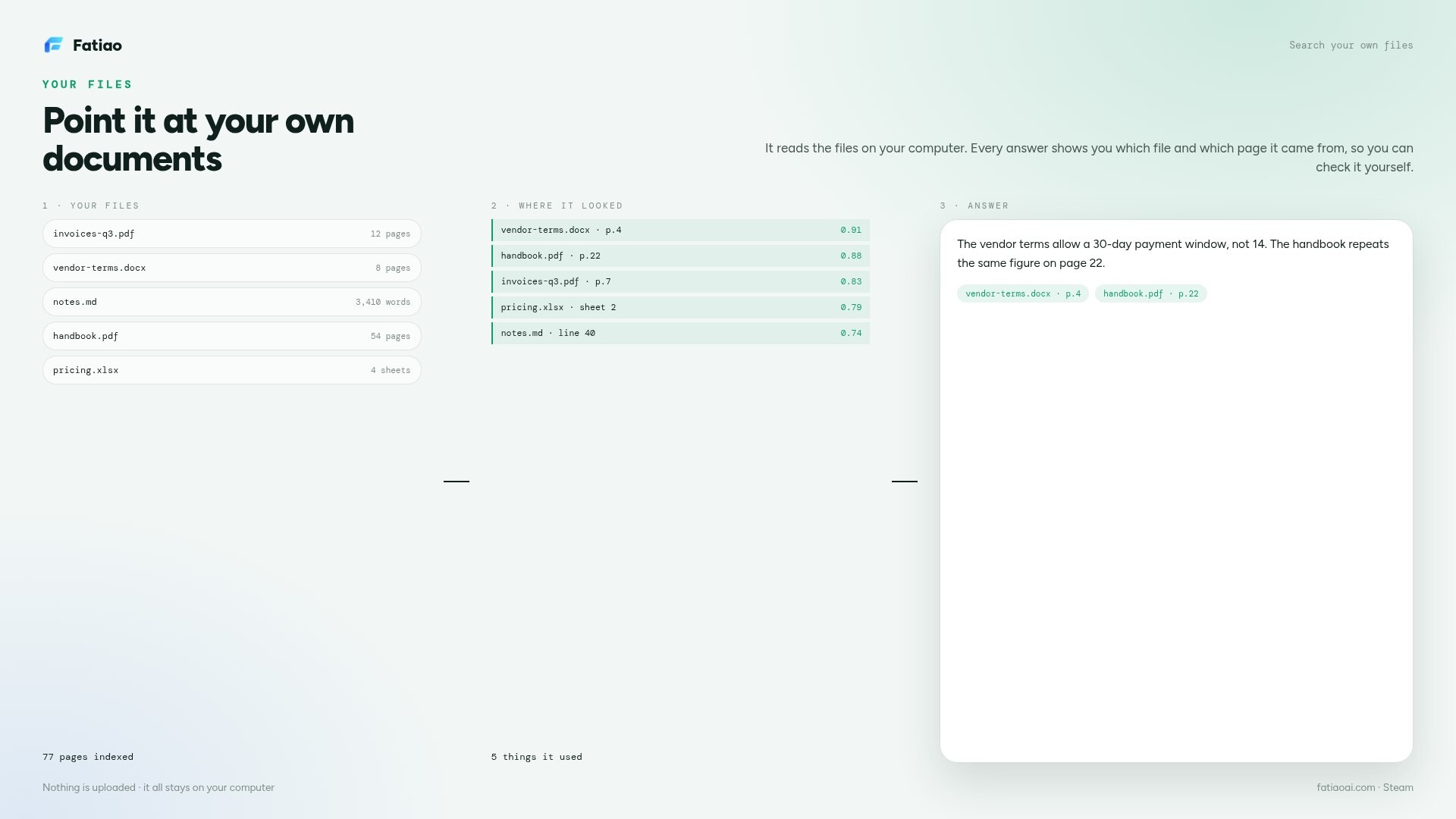Image resolution: width=1456 pixels, height=819 pixels.
Task: Click the Fatiao logo icon
Action: pos(53,45)
